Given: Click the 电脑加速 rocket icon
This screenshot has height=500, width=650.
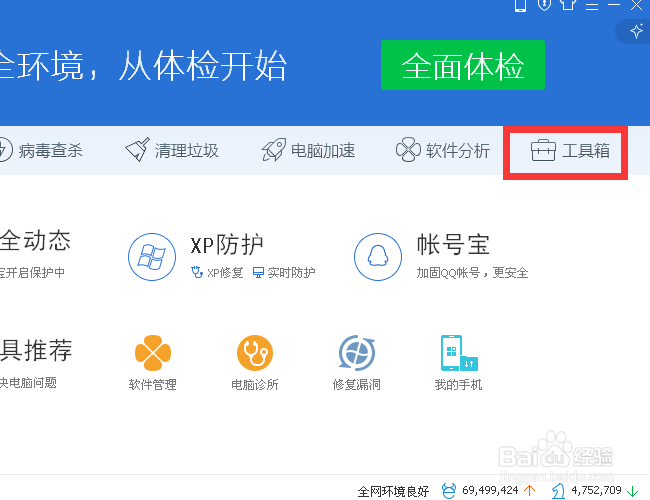Looking at the screenshot, I should (x=274, y=150).
